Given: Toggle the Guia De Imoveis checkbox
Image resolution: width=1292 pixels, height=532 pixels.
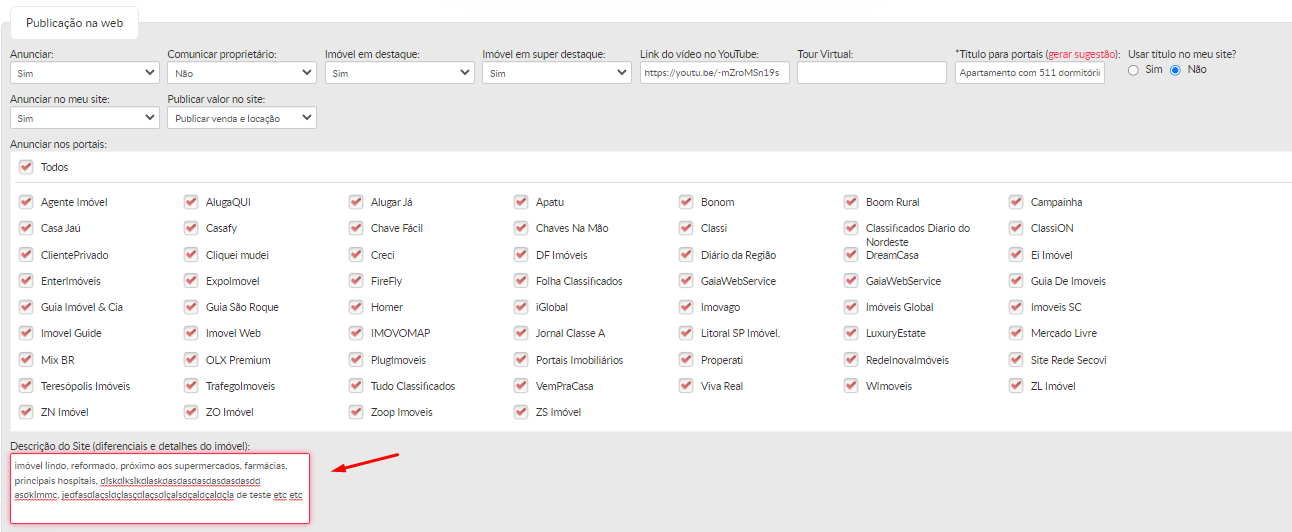Looking at the screenshot, I should coord(1016,281).
